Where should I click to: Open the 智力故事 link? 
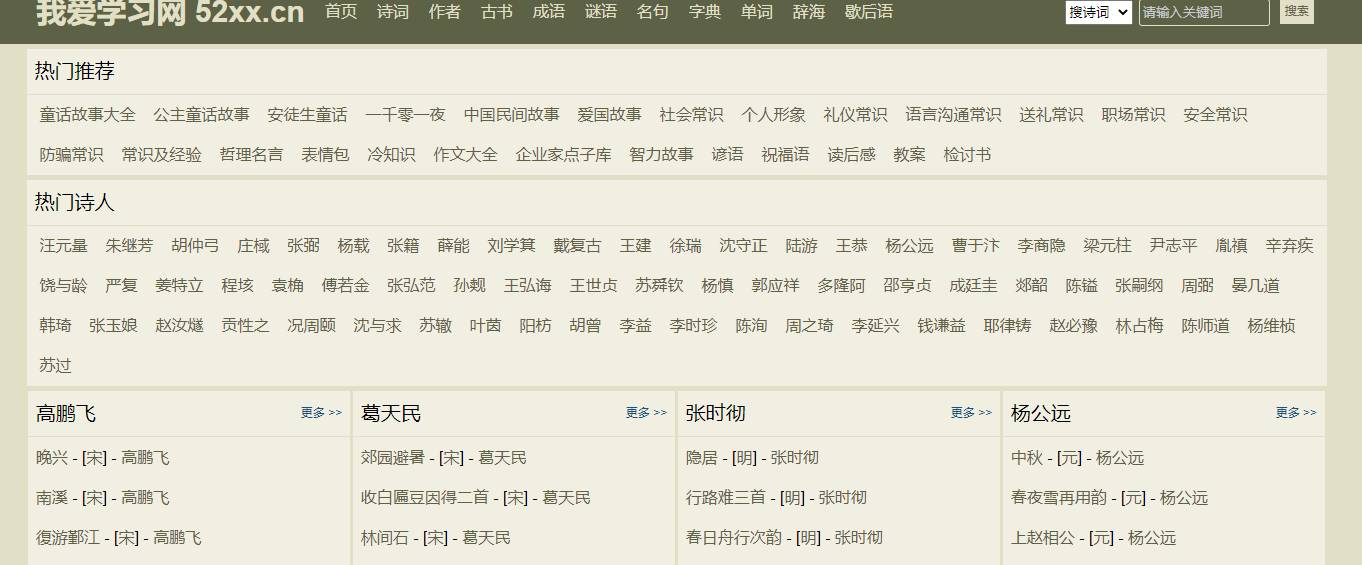(x=662, y=155)
